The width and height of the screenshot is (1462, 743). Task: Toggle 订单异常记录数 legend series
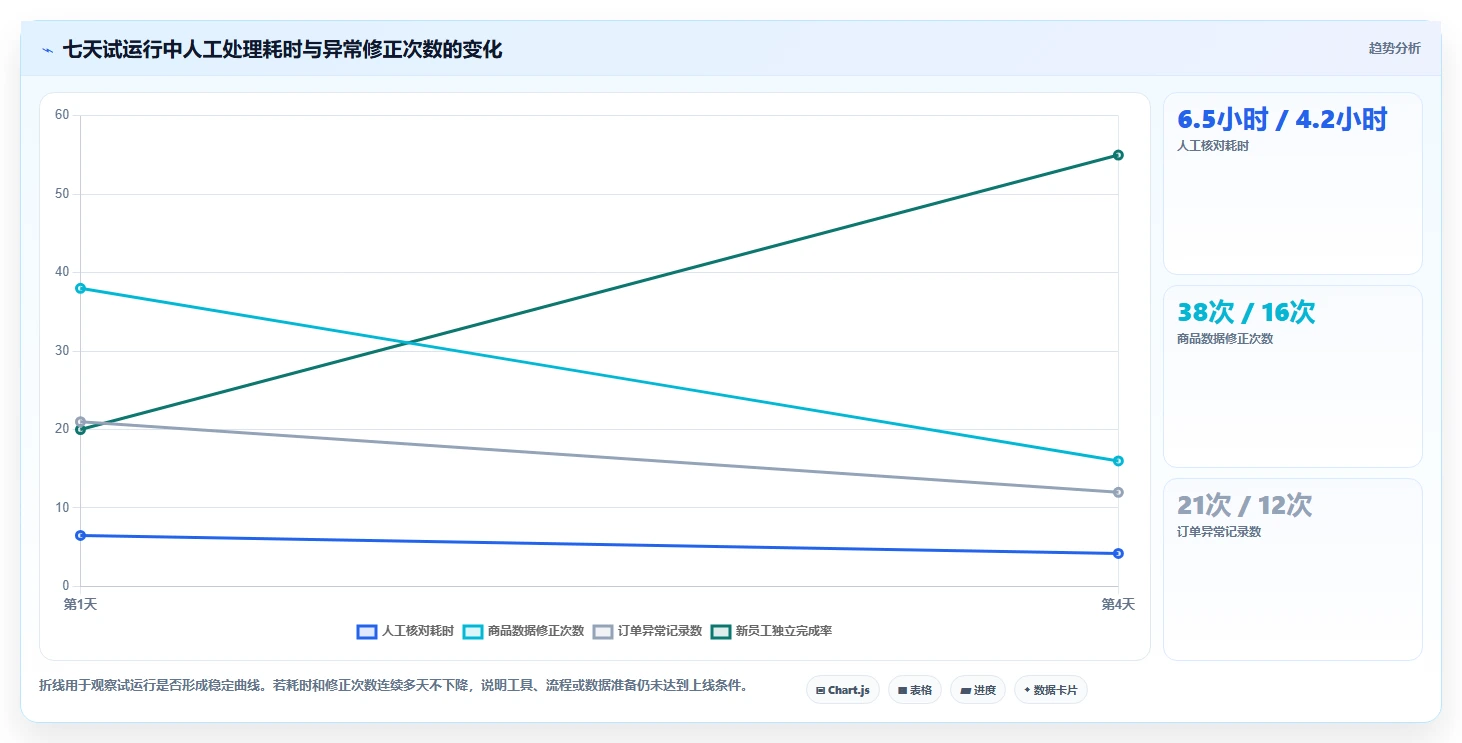(x=647, y=631)
